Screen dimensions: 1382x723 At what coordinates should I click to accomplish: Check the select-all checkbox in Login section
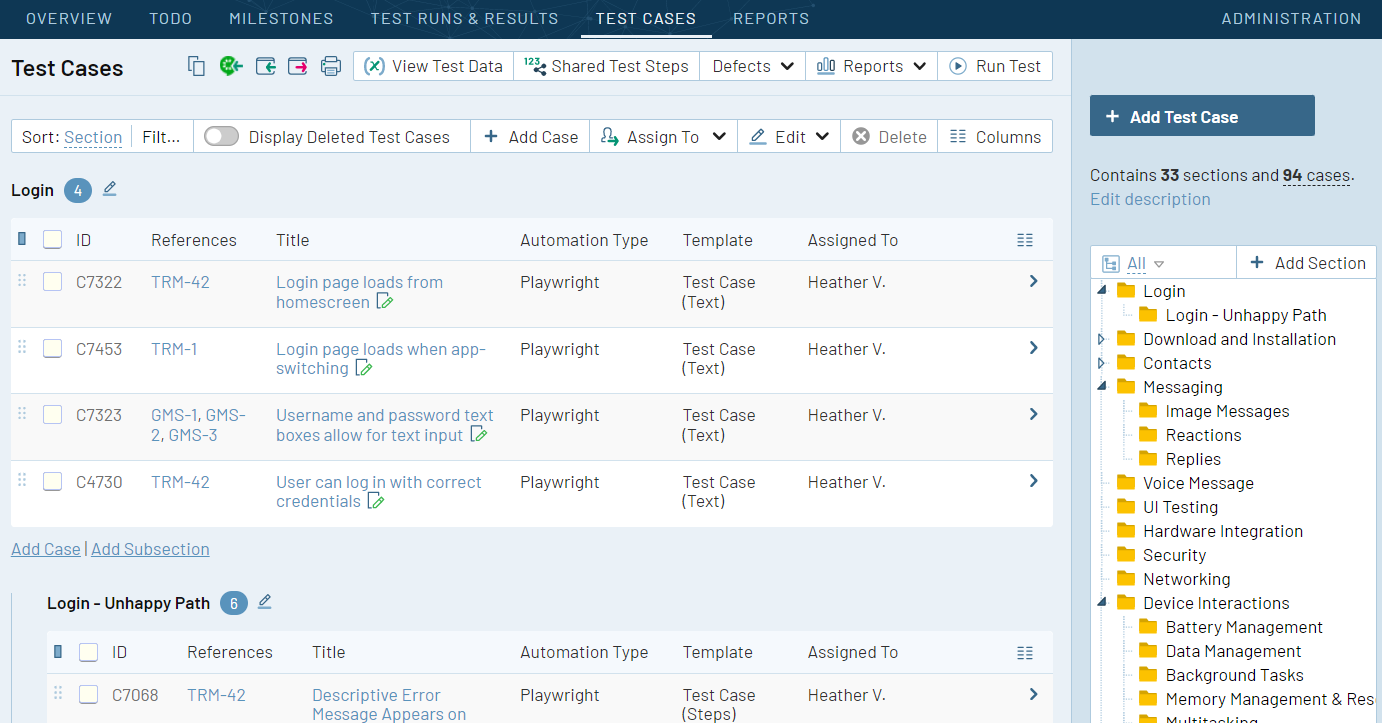(x=52, y=238)
